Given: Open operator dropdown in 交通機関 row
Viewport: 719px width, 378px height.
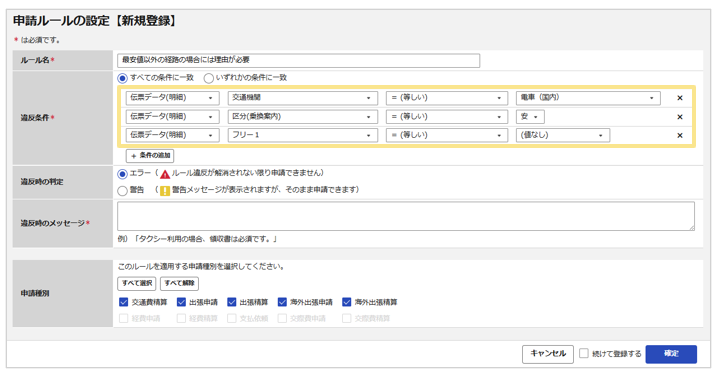Looking at the screenshot, I should click(x=447, y=98).
